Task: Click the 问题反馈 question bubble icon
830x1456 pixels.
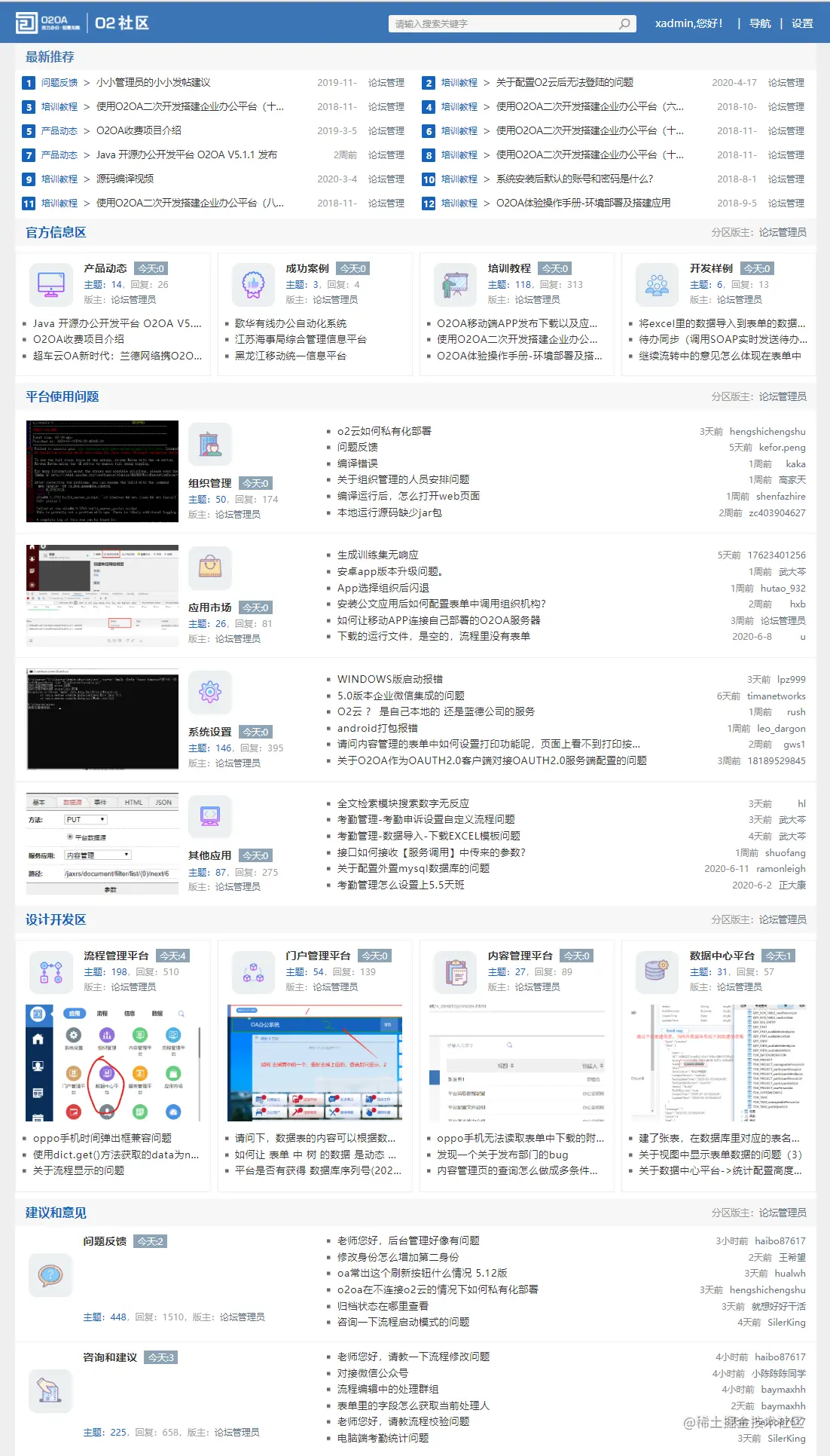Action: [50, 1275]
